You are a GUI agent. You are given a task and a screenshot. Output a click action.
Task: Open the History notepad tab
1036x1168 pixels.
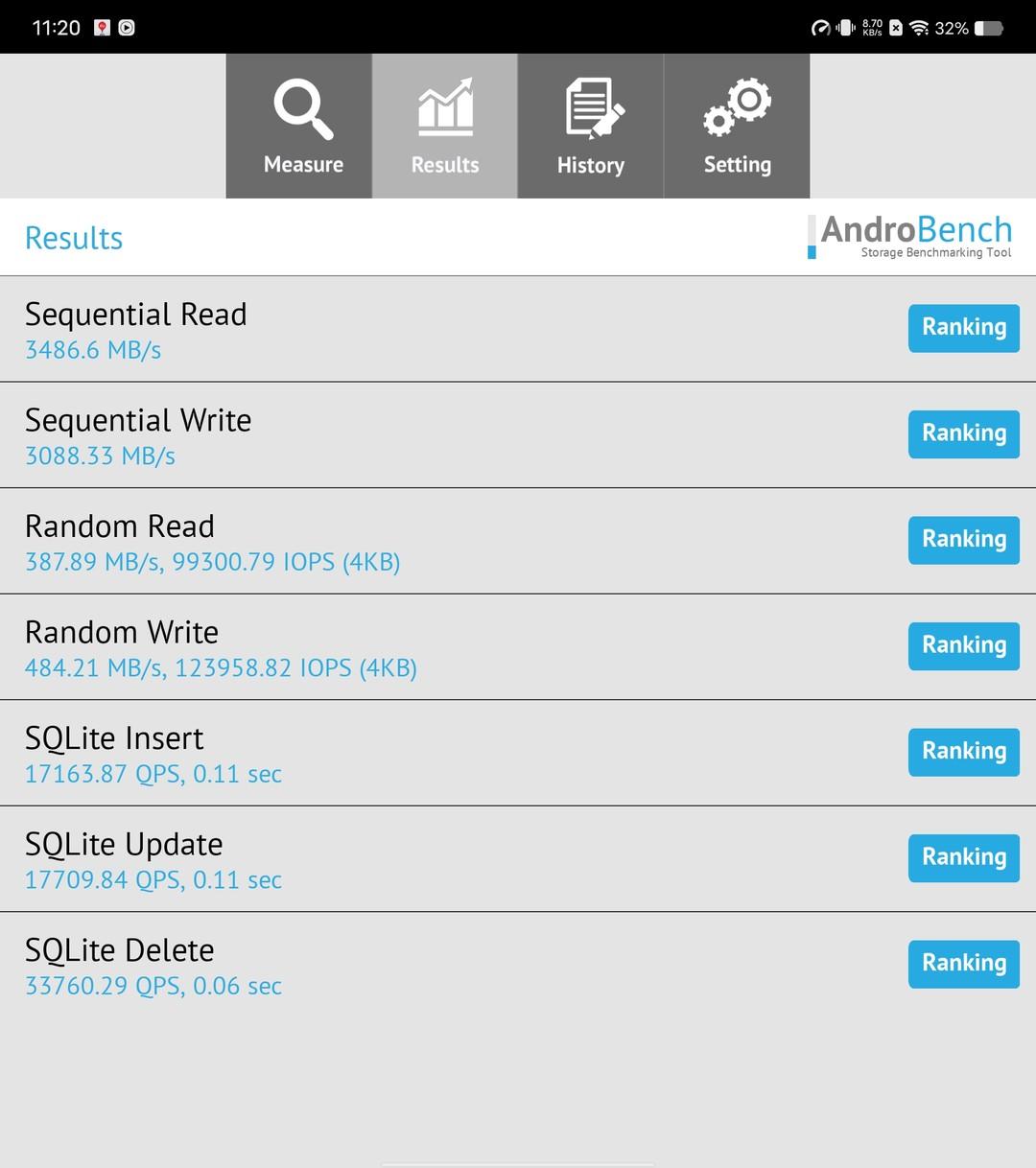click(x=591, y=127)
